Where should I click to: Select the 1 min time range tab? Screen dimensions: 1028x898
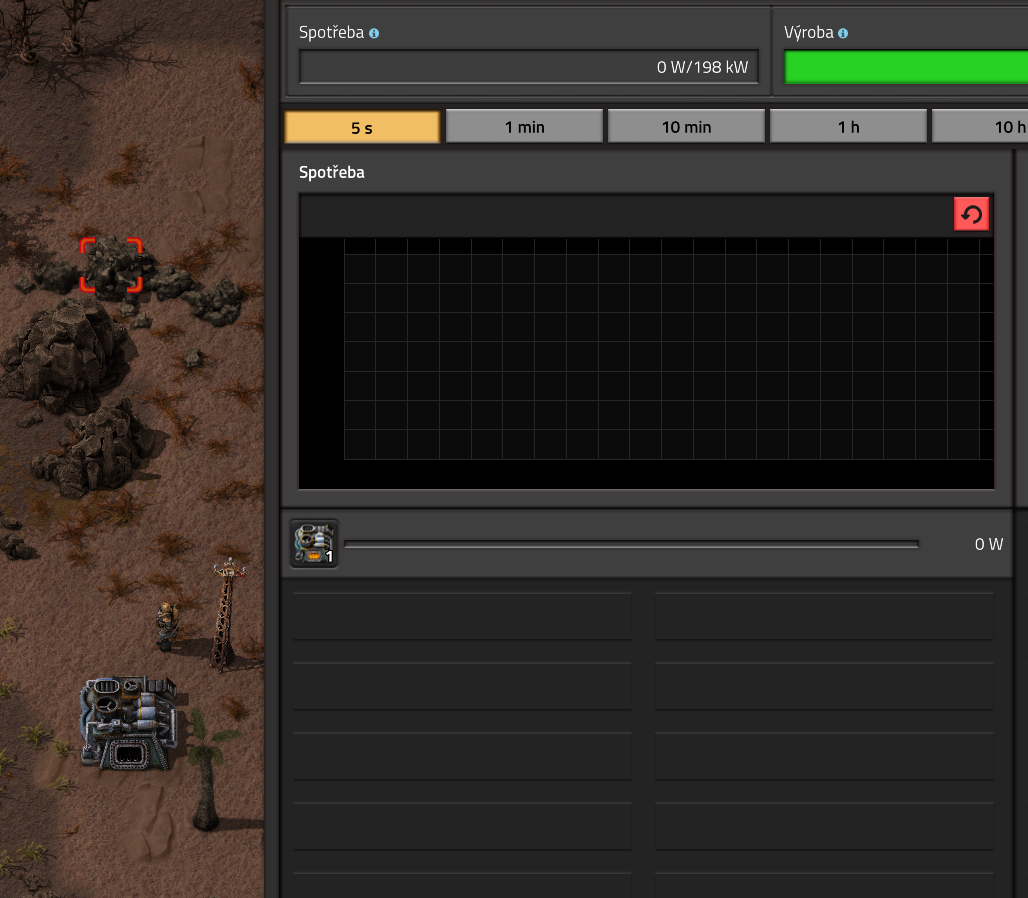[524, 127]
